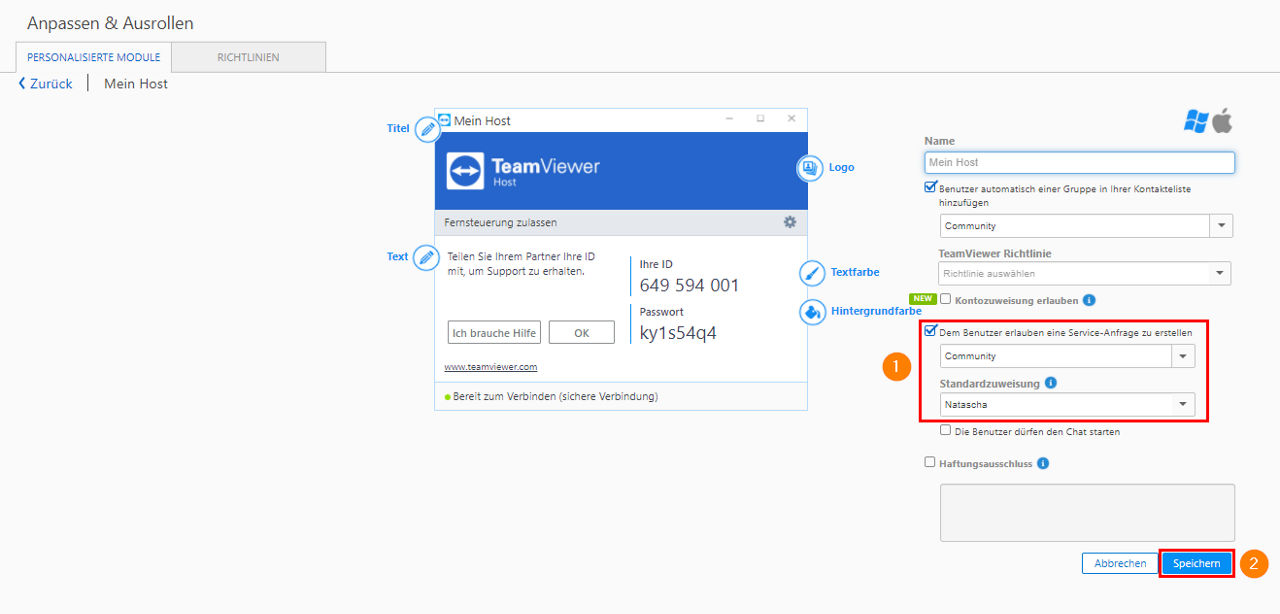
Task: Select the Windows platform logo icon
Action: [x=1195, y=121]
